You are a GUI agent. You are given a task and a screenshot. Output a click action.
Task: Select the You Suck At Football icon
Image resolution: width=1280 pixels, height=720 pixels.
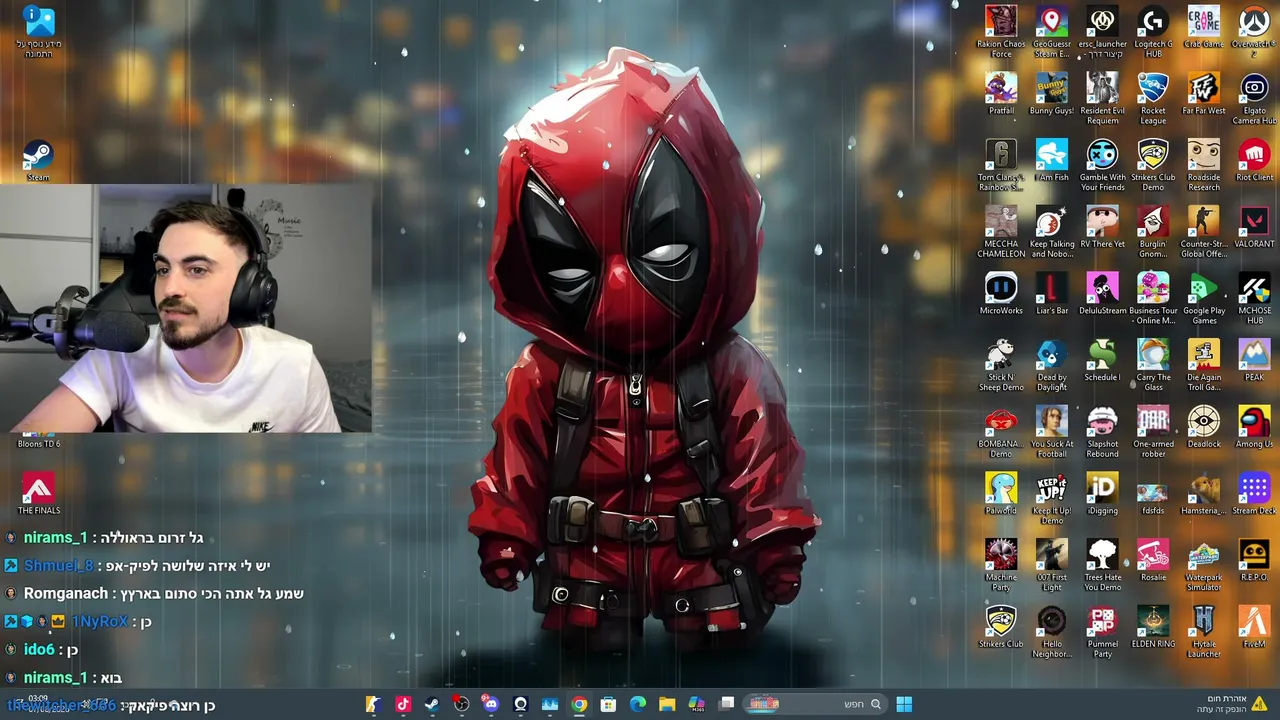(1051, 432)
